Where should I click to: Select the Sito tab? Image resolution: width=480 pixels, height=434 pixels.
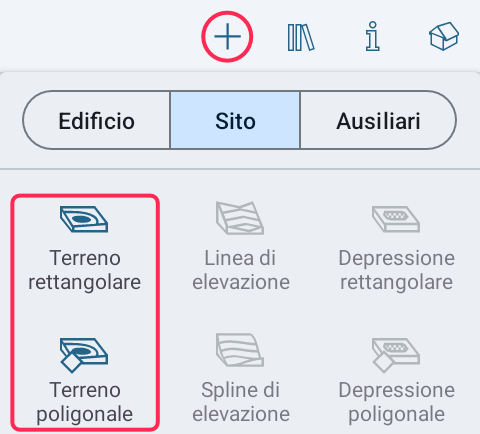[x=235, y=120]
